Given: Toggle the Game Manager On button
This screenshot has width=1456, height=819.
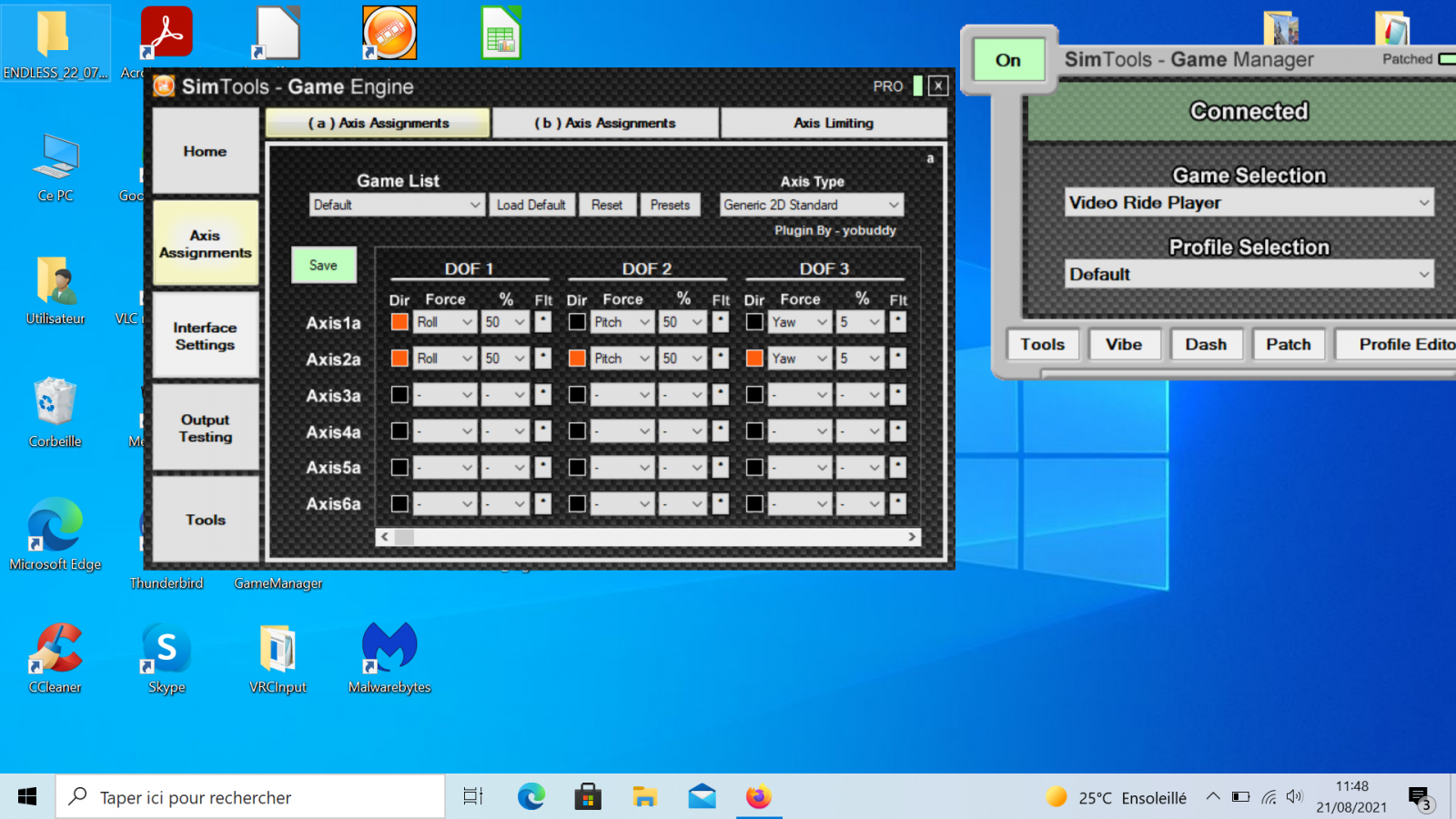Looking at the screenshot, I should pyautogui.click(x=1008, y=60).
